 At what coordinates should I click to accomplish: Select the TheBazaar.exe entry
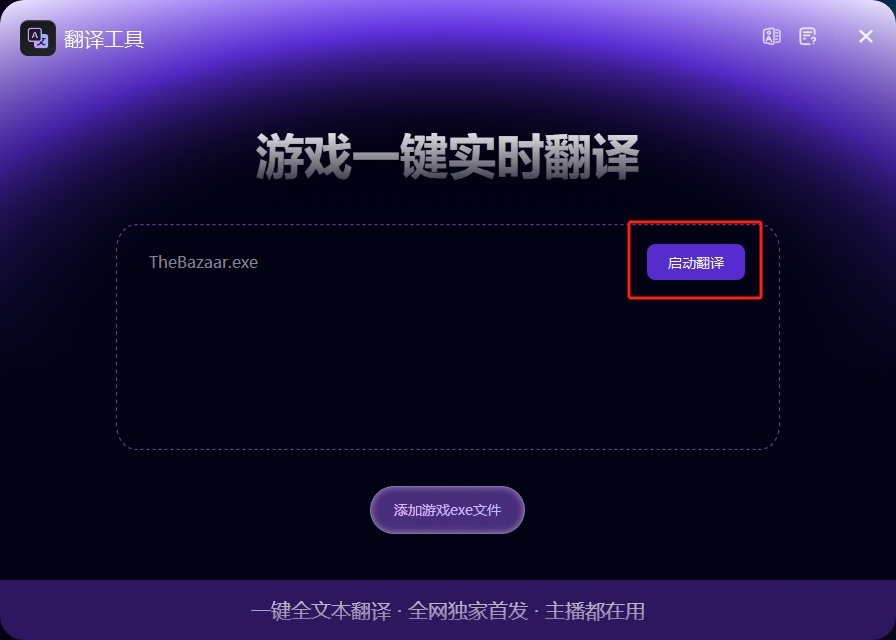pos(203,262)
